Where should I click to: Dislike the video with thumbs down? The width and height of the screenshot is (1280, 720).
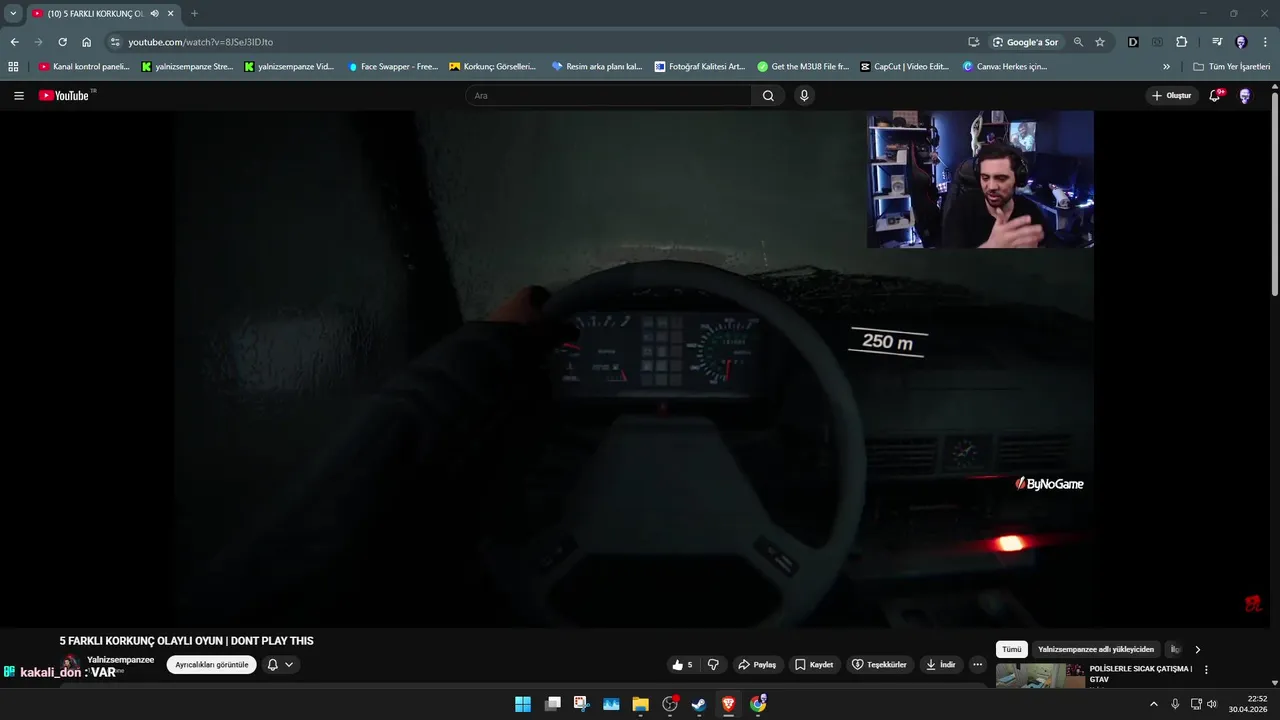713,665
